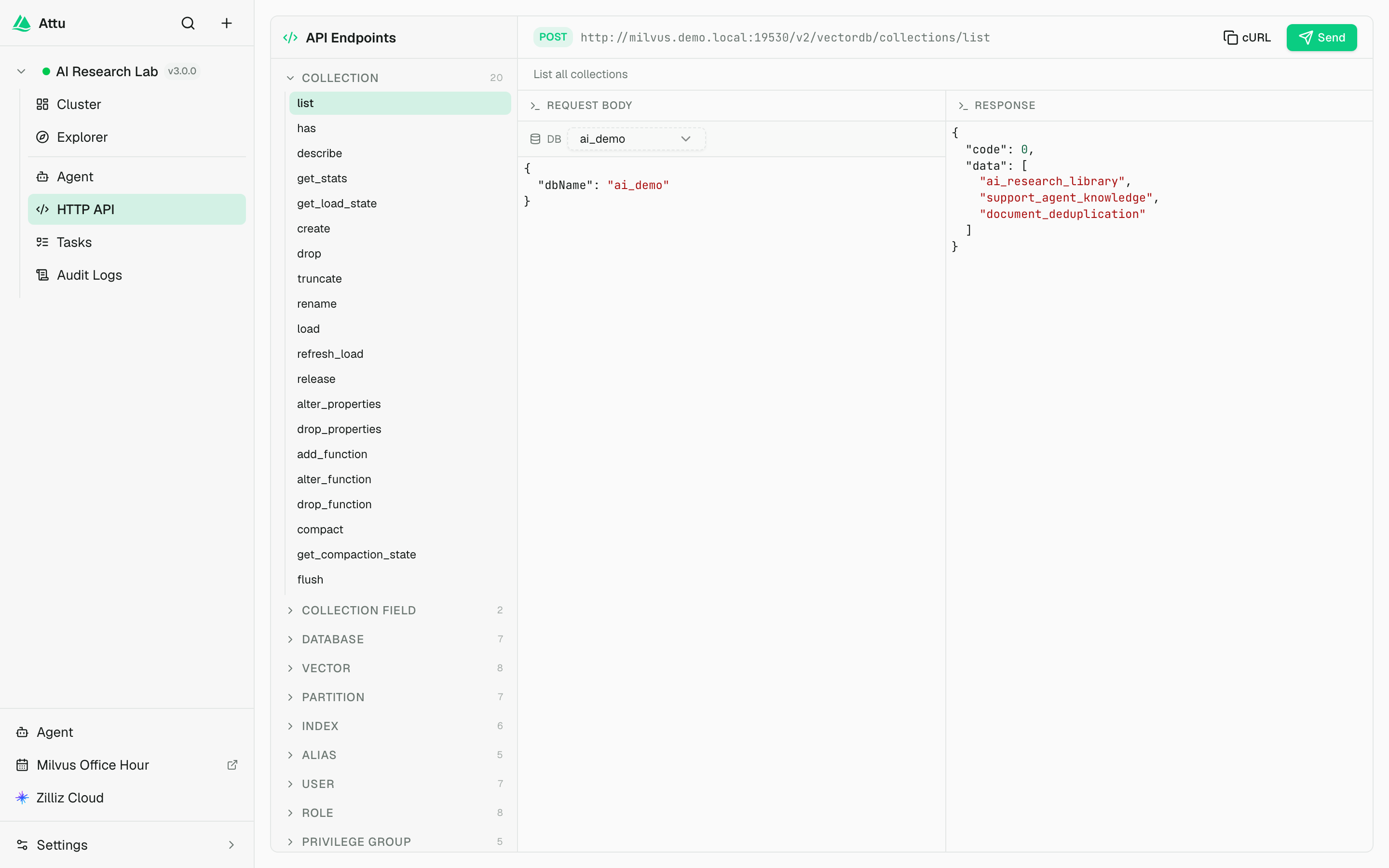1389x868 pixels.
Task: Click the endpoint URL text
Action: [785, 38]
